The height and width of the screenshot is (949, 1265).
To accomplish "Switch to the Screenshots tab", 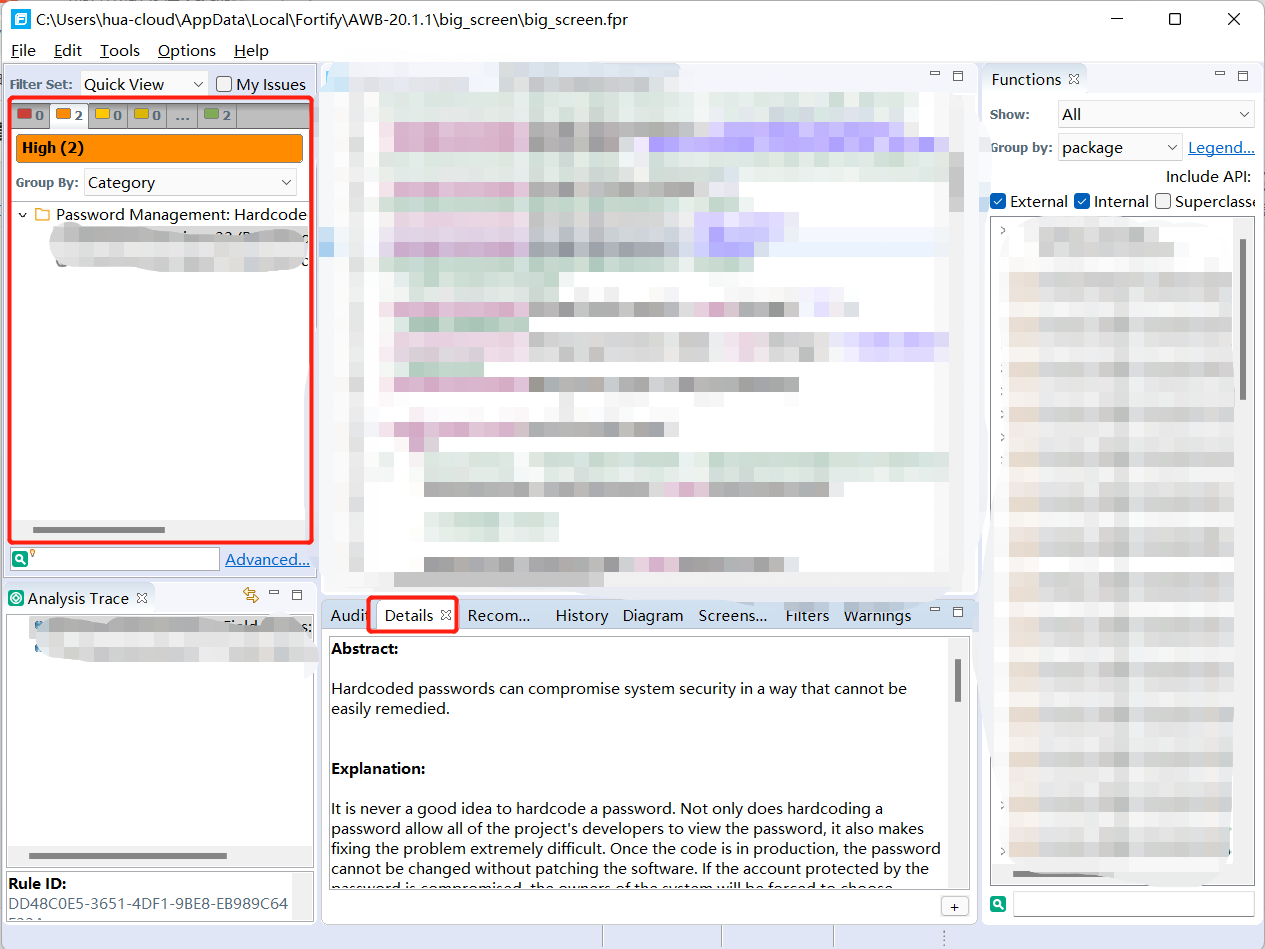I will point(733,615).
